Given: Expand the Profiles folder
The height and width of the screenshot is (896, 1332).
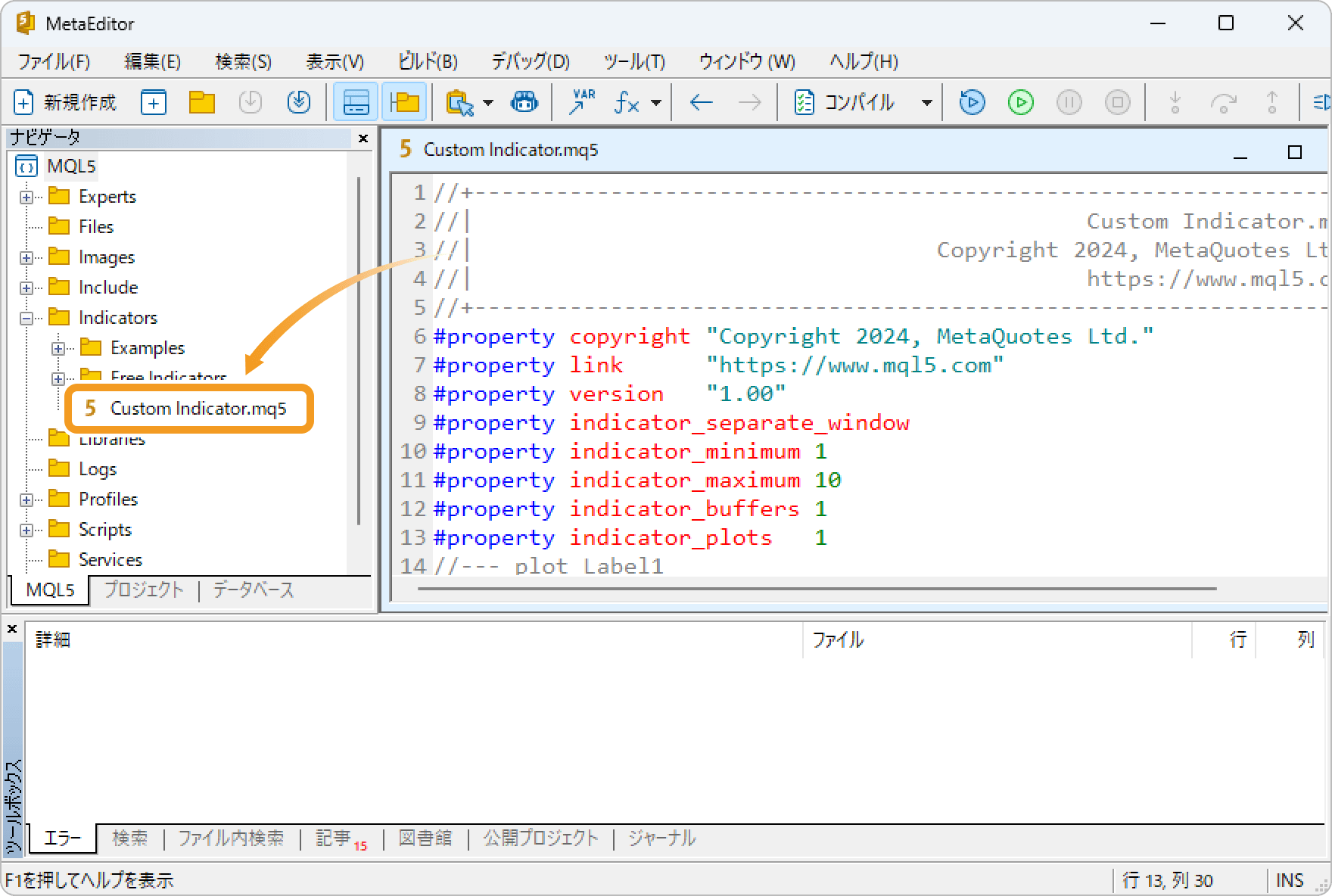Looking at the screenshot, I should (x=26, y=499).
